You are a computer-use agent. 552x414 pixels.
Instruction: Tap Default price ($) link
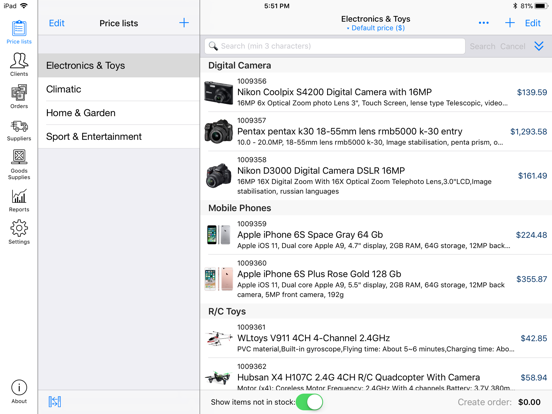click(x=376, y=28)
